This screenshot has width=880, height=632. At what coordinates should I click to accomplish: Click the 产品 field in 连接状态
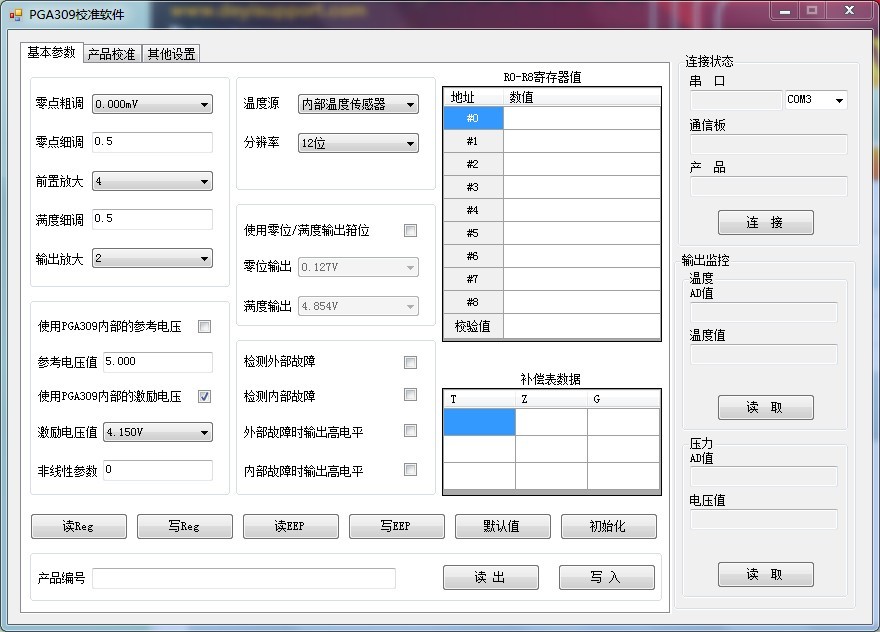(x=768, y=186)
